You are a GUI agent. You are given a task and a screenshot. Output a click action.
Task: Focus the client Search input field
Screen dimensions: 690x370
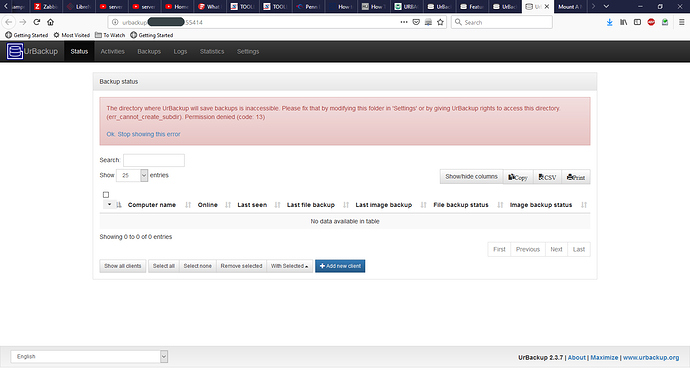[154, 160]
